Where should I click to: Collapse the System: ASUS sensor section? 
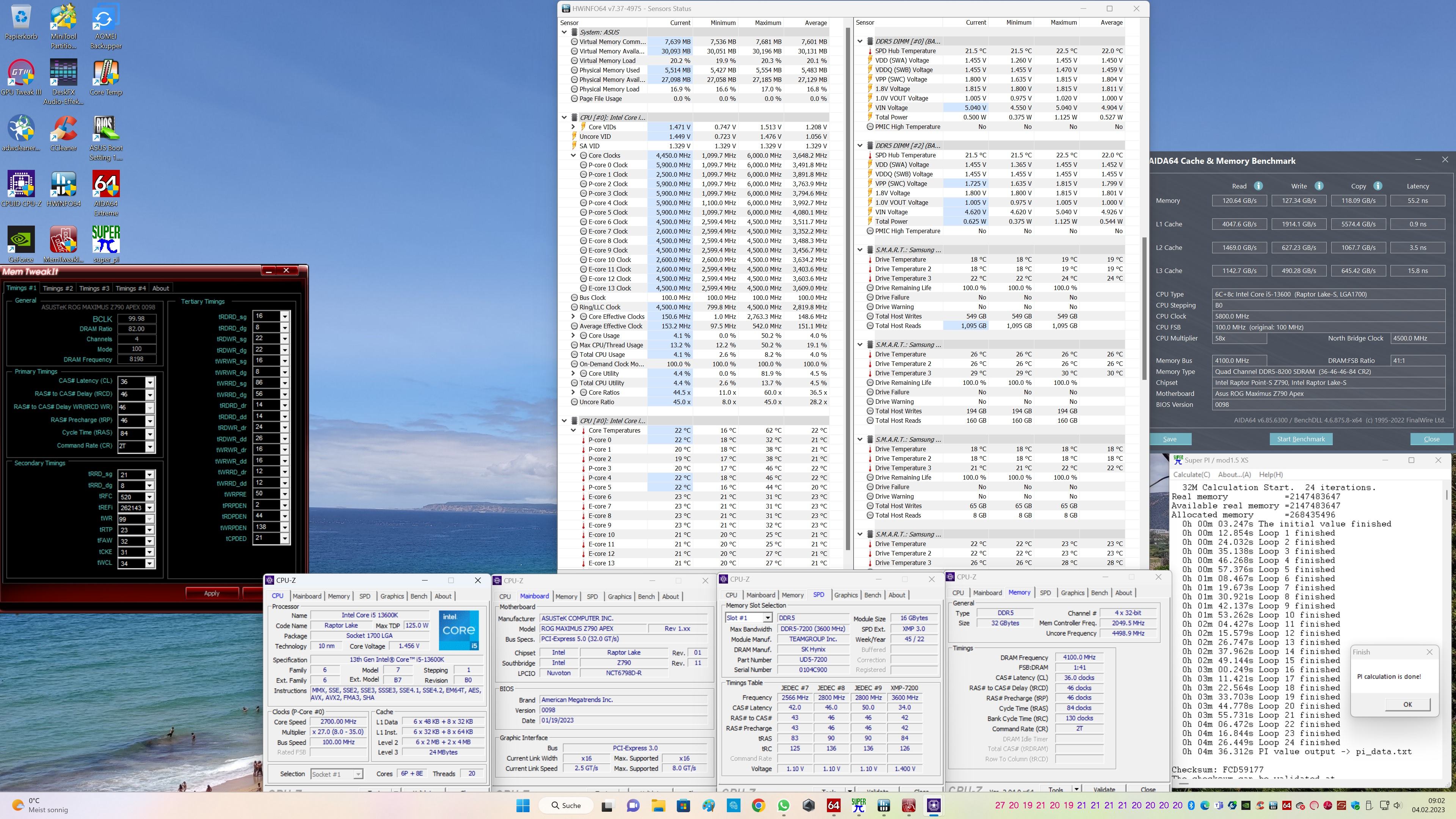(564, 32)
